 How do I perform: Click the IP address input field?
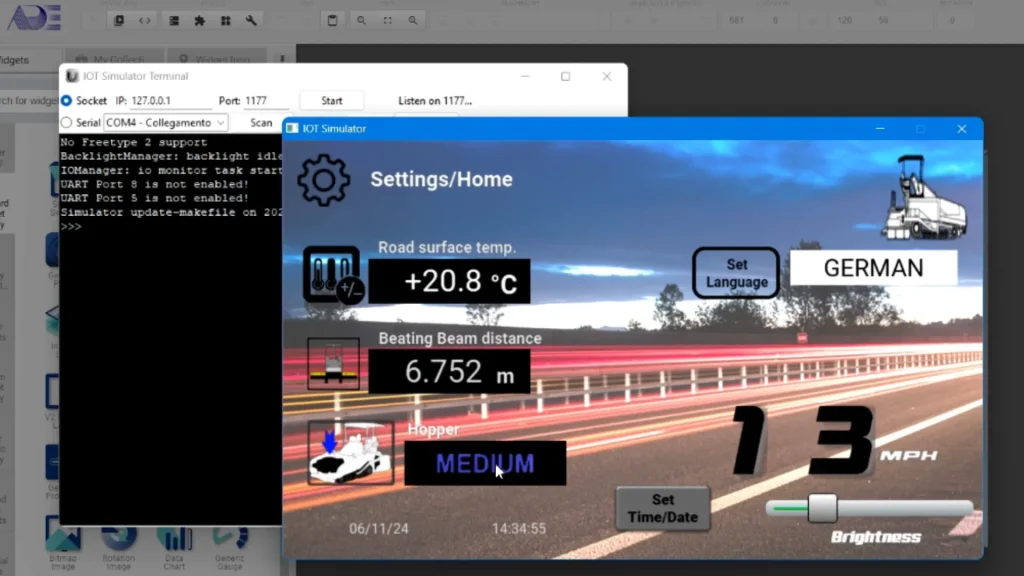[x=170, y=101]
